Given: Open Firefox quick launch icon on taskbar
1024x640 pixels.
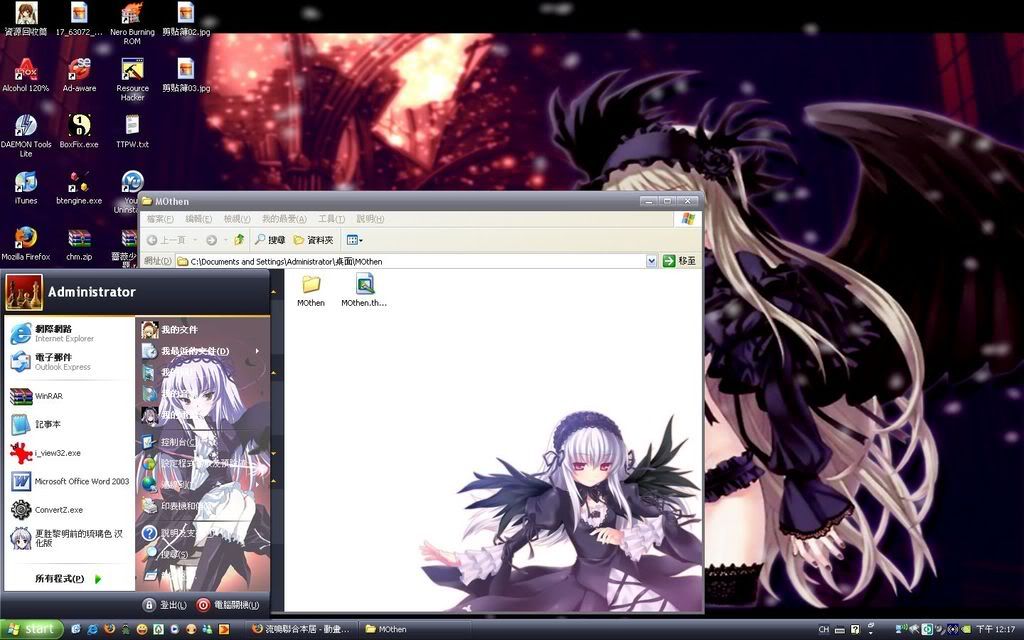Looking at the screenshot, I should tap(109, 630).
